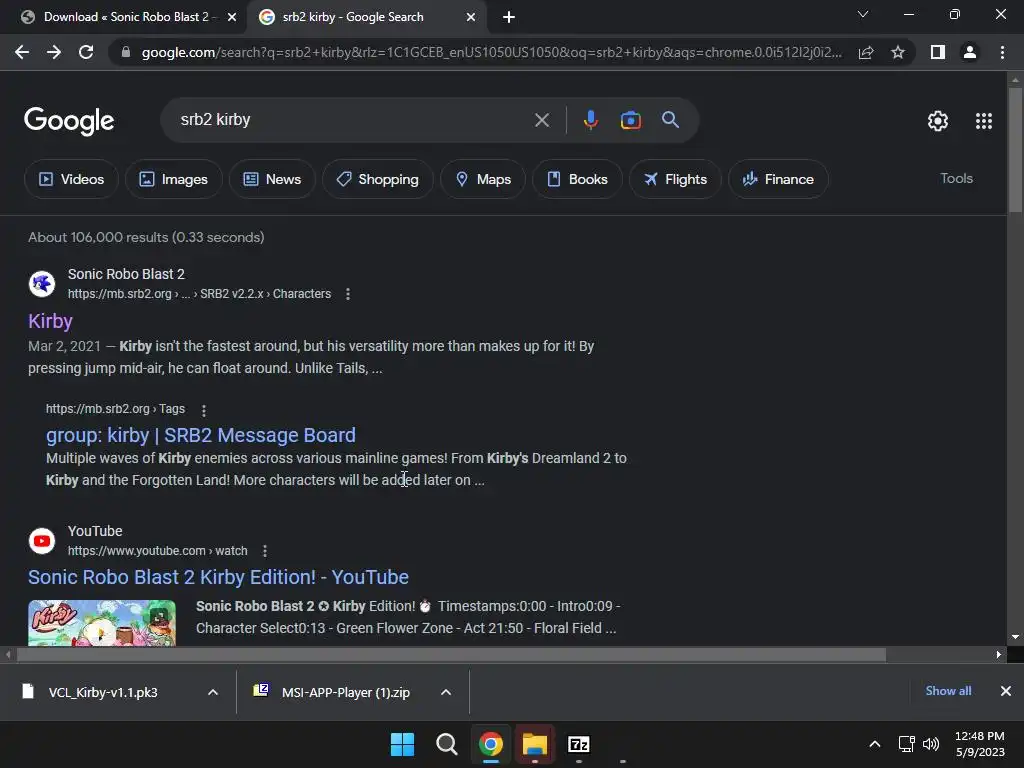Search by image with the camera icon
The image size is (1024, 768).
pyautogui.click(x=630, y=120)
